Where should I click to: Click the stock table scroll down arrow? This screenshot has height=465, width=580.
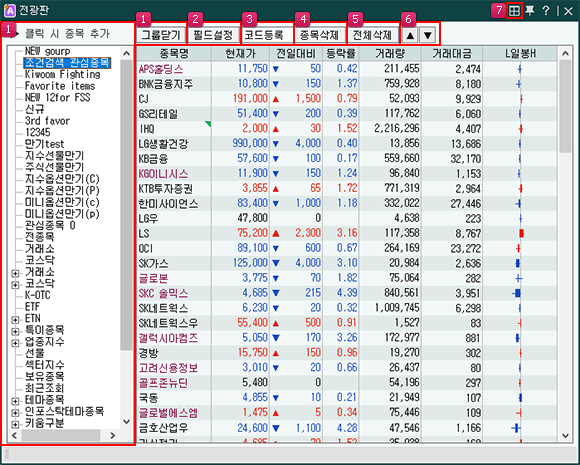tap(565, 436)
